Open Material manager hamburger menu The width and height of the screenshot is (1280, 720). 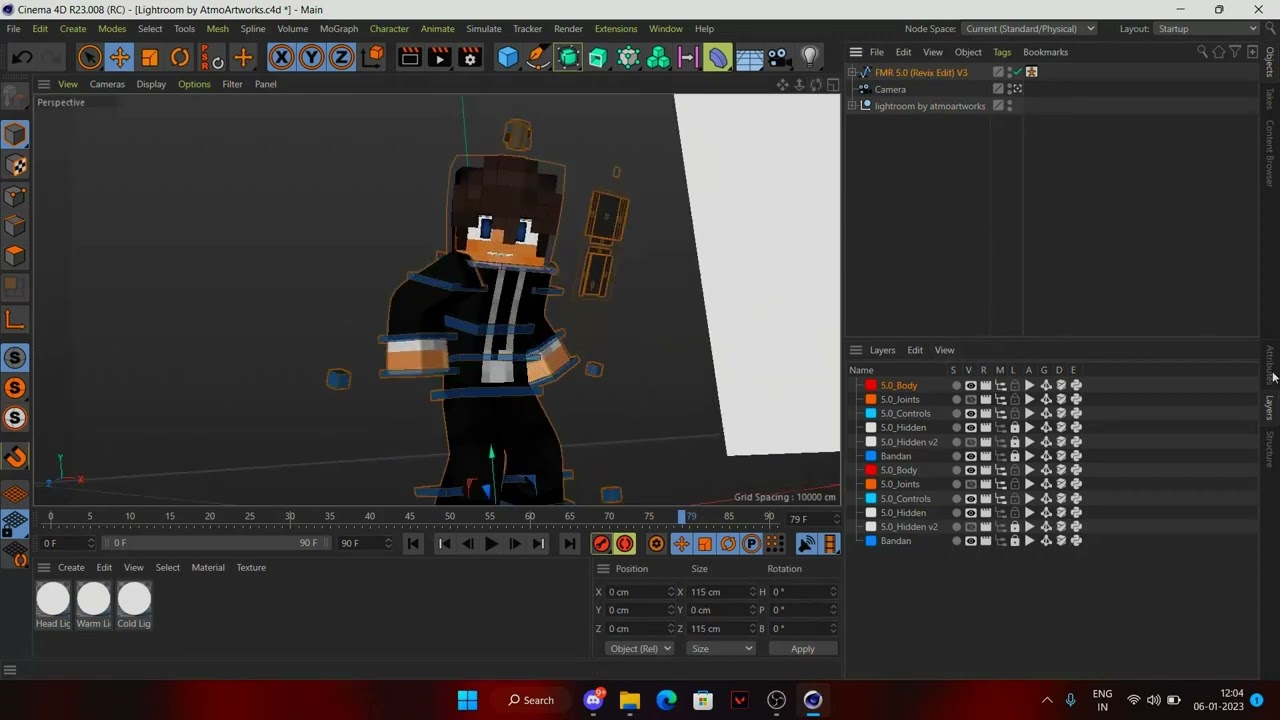tap(43, 567)
